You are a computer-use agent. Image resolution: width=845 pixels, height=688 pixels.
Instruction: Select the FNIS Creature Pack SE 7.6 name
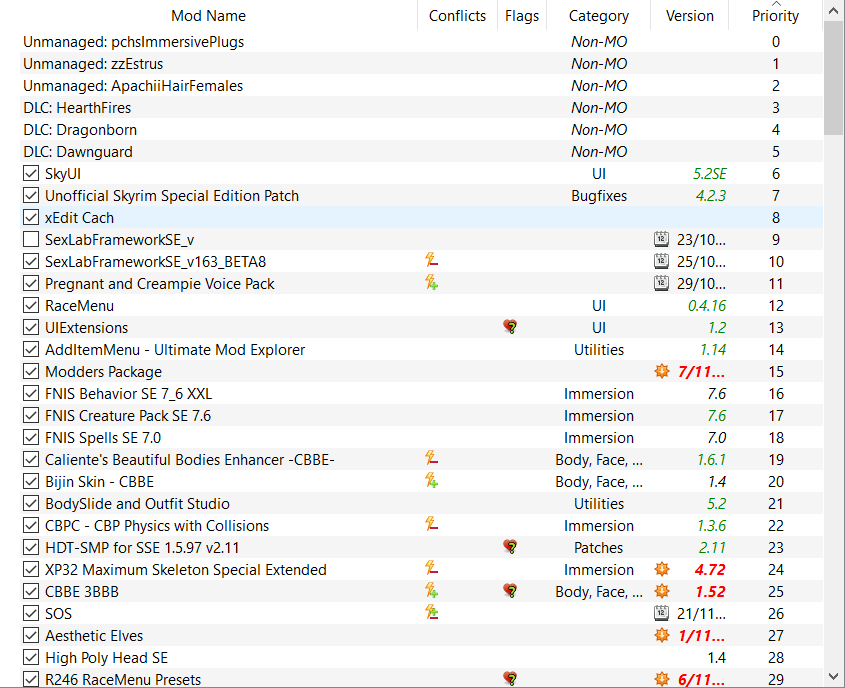point(128,416)
